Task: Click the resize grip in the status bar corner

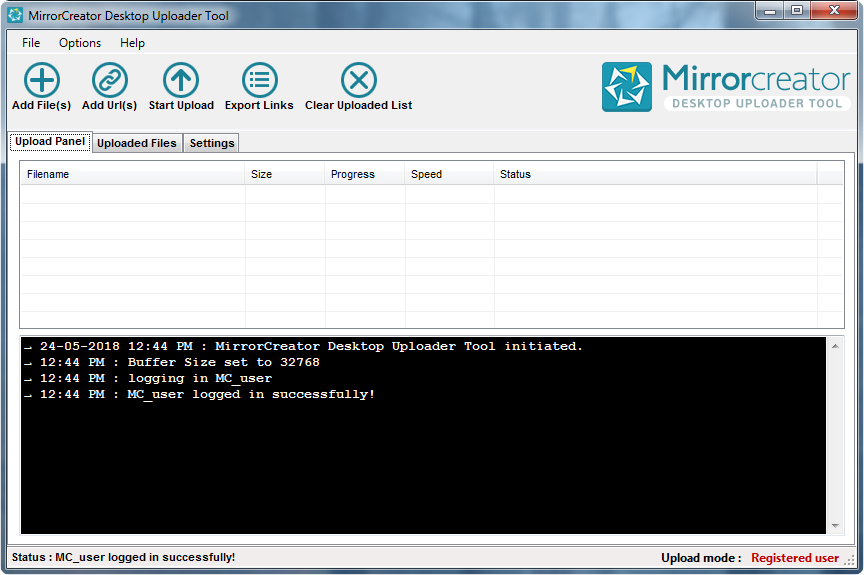Action: (x=849, y=560)
